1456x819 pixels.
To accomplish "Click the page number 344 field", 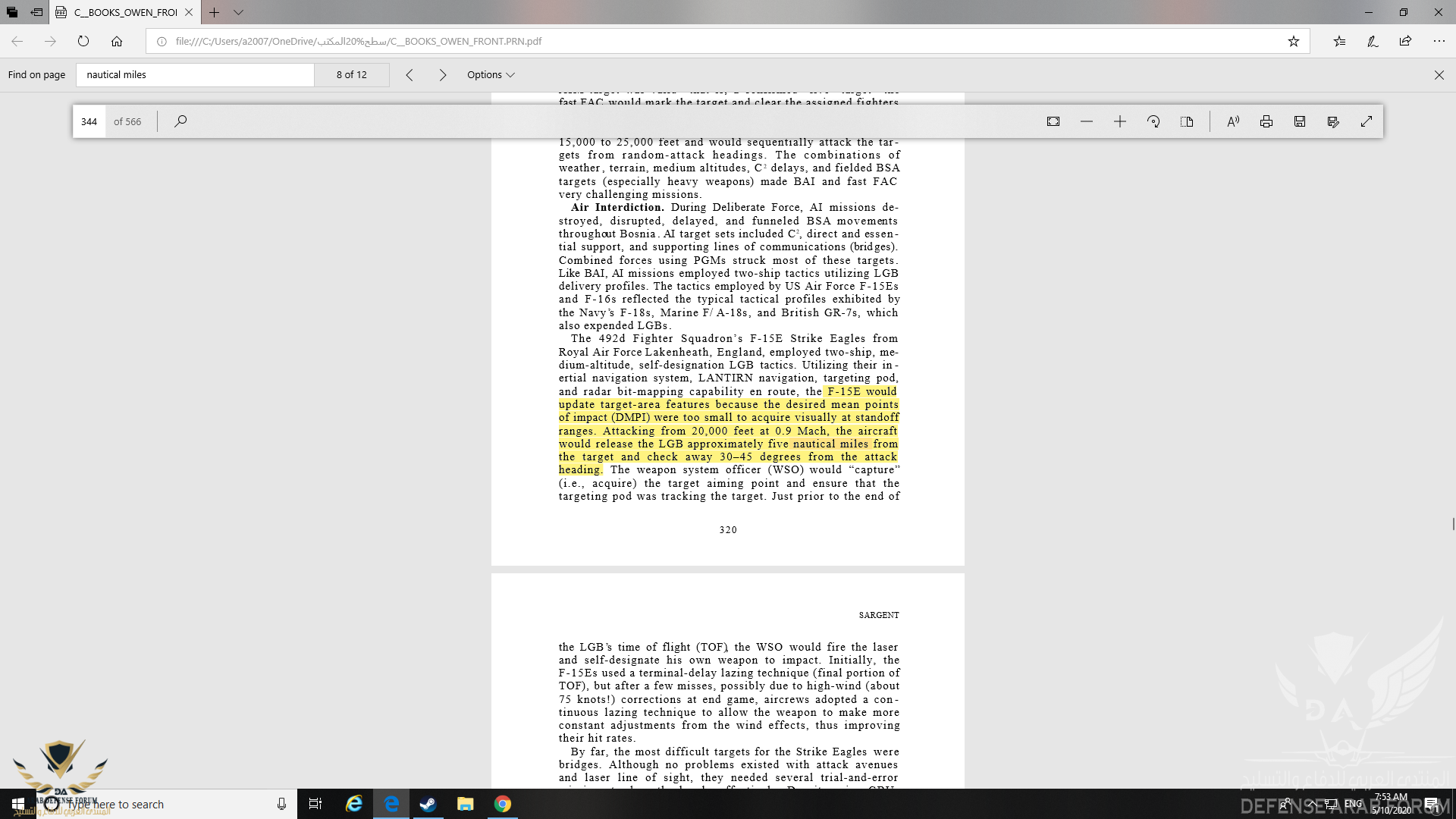I will [x=89, y=121].
